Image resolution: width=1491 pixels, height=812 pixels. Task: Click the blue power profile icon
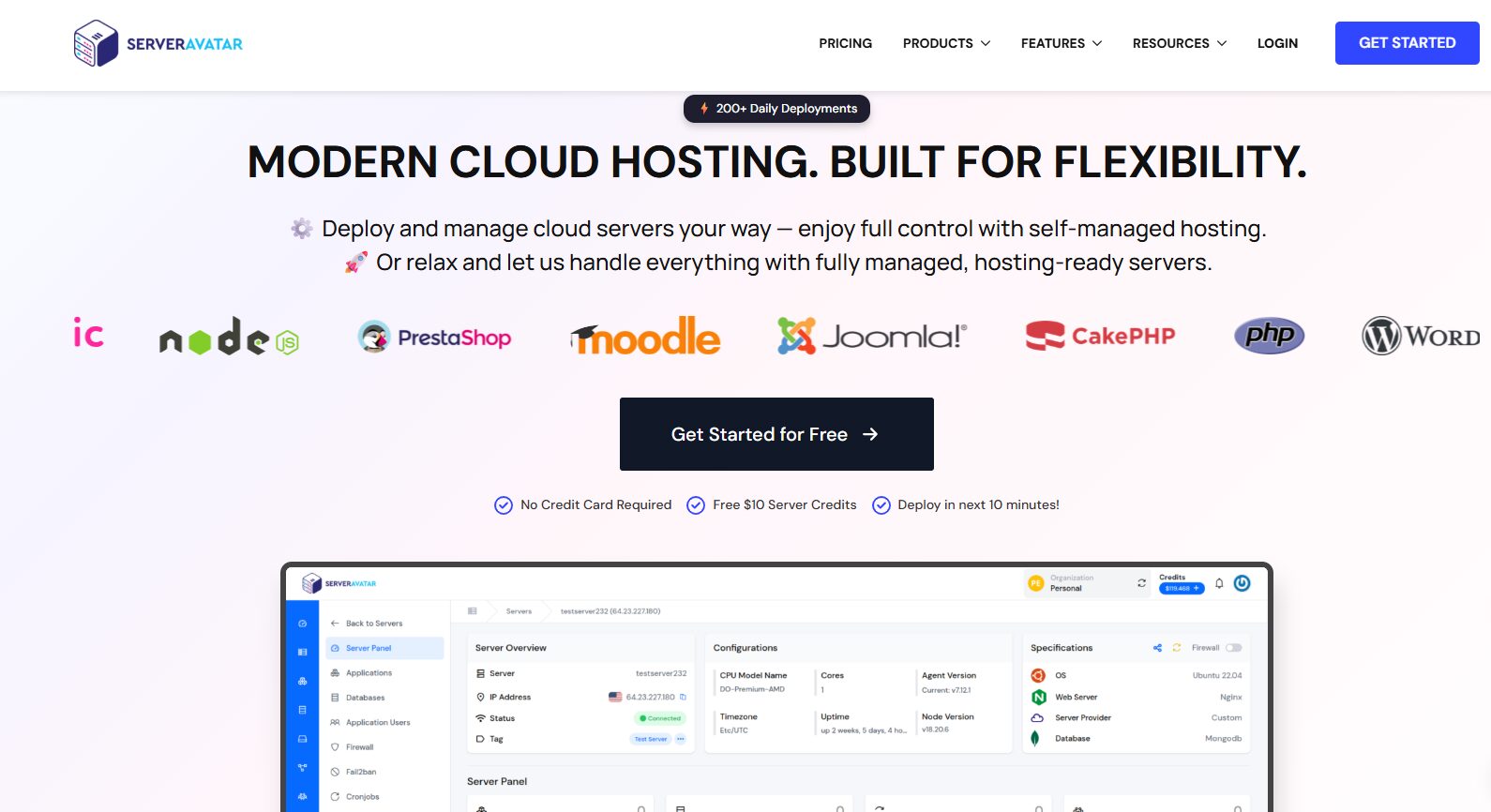point(1242,583)
